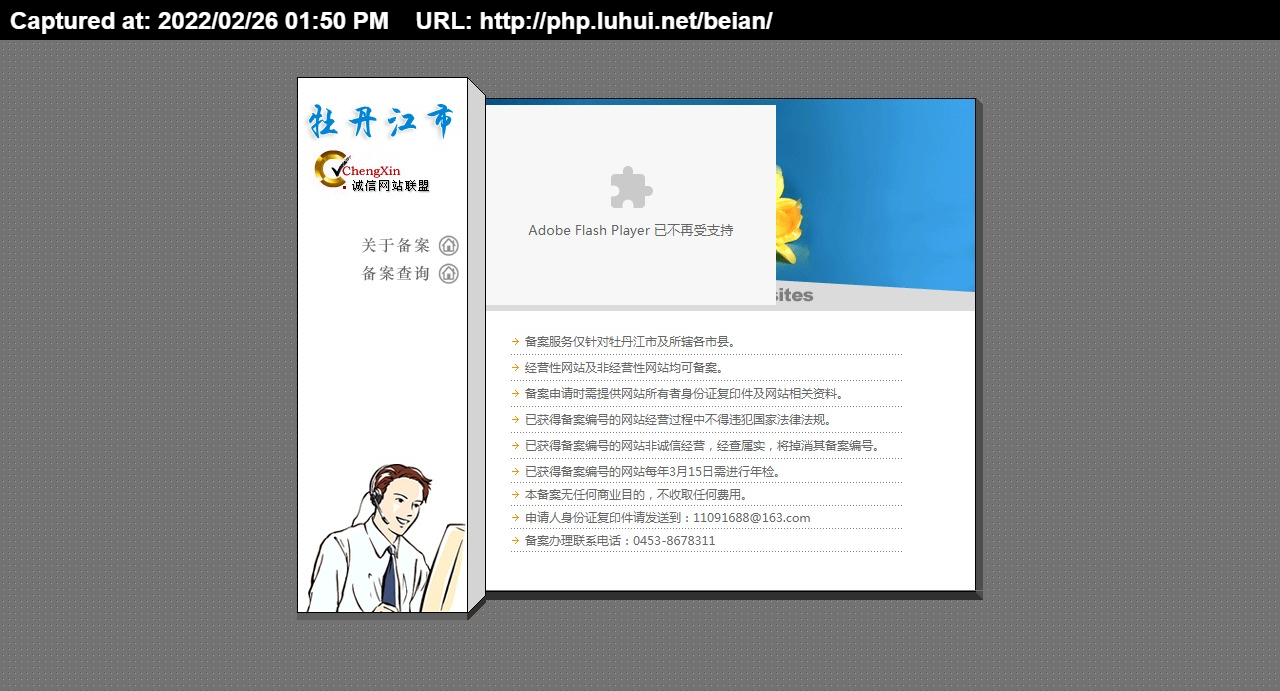Click the arrow bullet before 备案服务仅针对

point(515,341)
